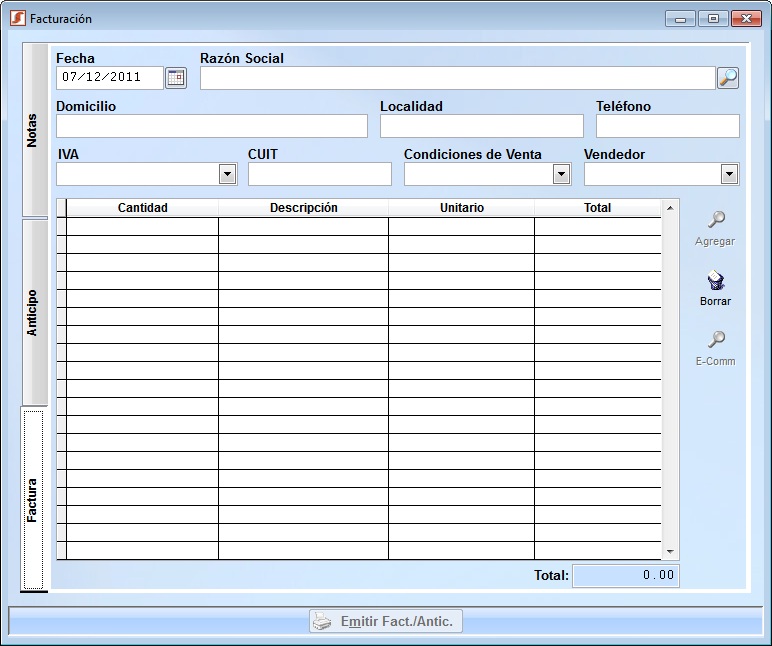Image resolution: width=772 pixels, height=646 pixels.
Task: Click the Facturación app icon in title bar
Action: tap(17, 18)
